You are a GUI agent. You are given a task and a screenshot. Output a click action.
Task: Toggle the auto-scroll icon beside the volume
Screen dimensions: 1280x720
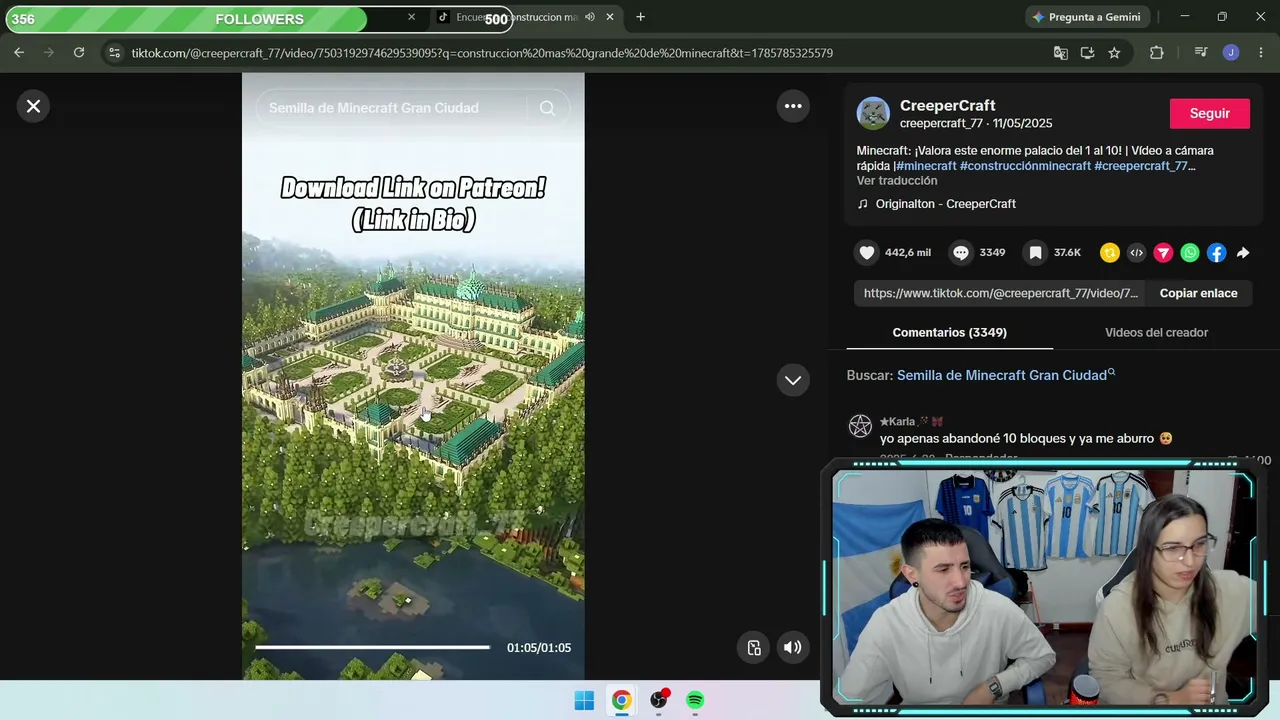pos(755,647)
